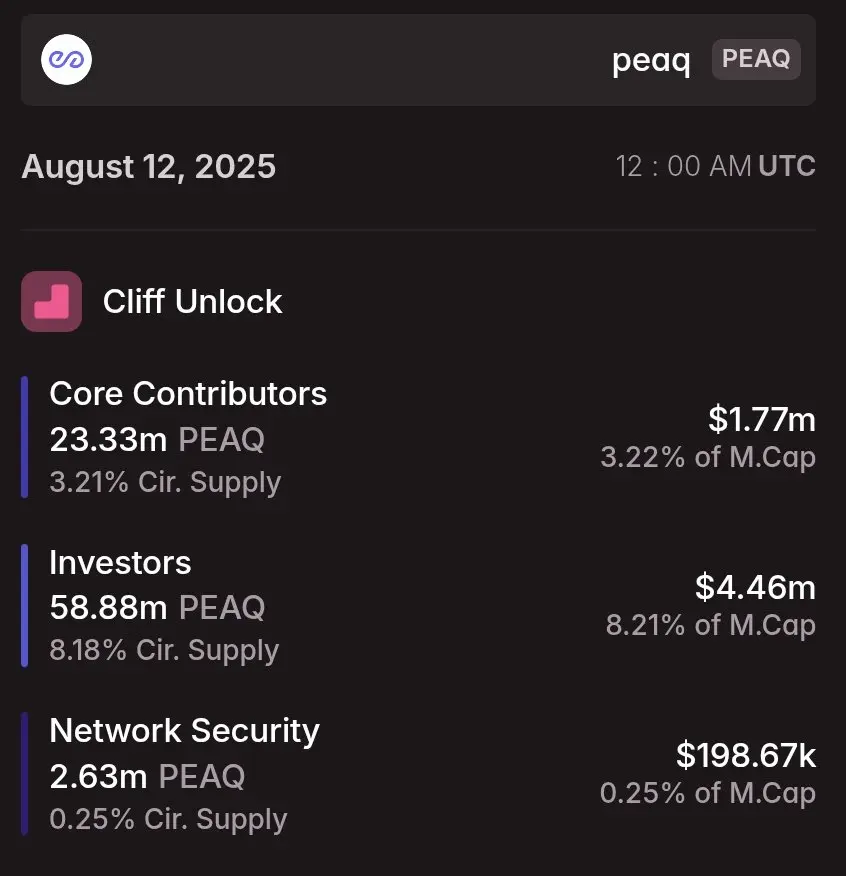Screen dimensions: 846x876
Task: Click the 58.88m PEAQ amount
Action: (x=157, y=607)
